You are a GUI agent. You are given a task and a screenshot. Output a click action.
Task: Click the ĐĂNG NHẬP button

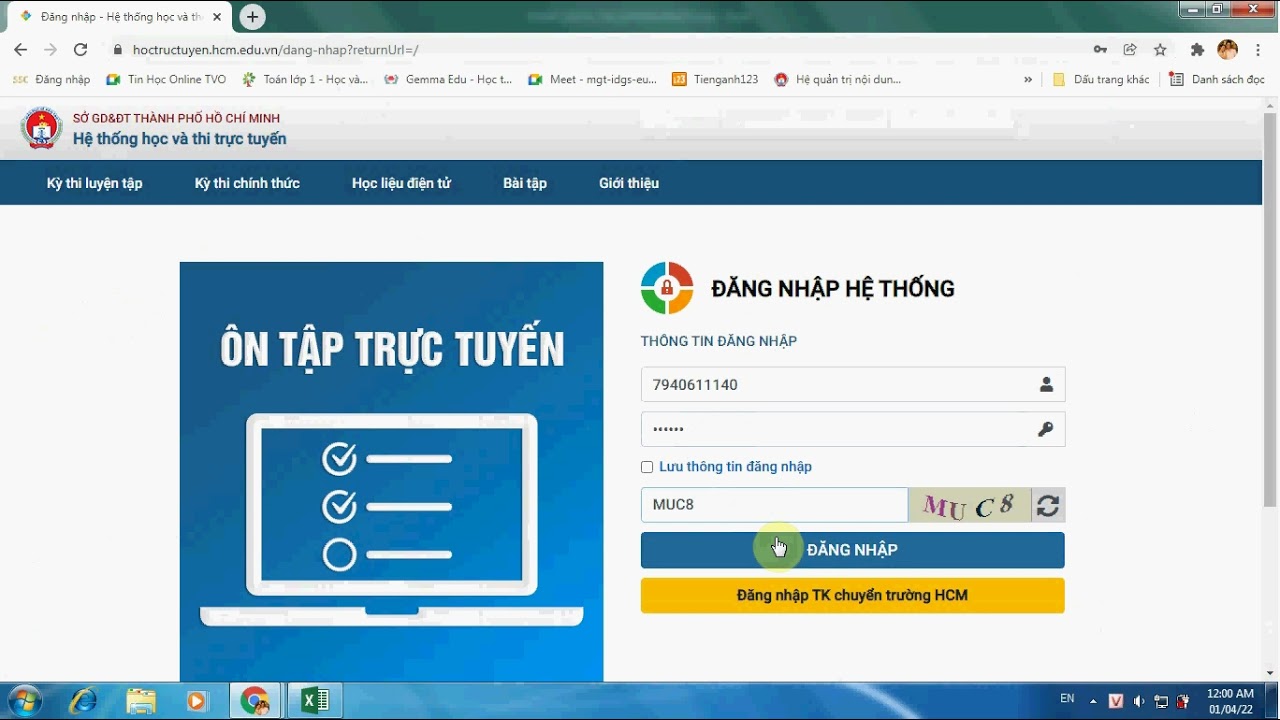(x=852, y=550)
